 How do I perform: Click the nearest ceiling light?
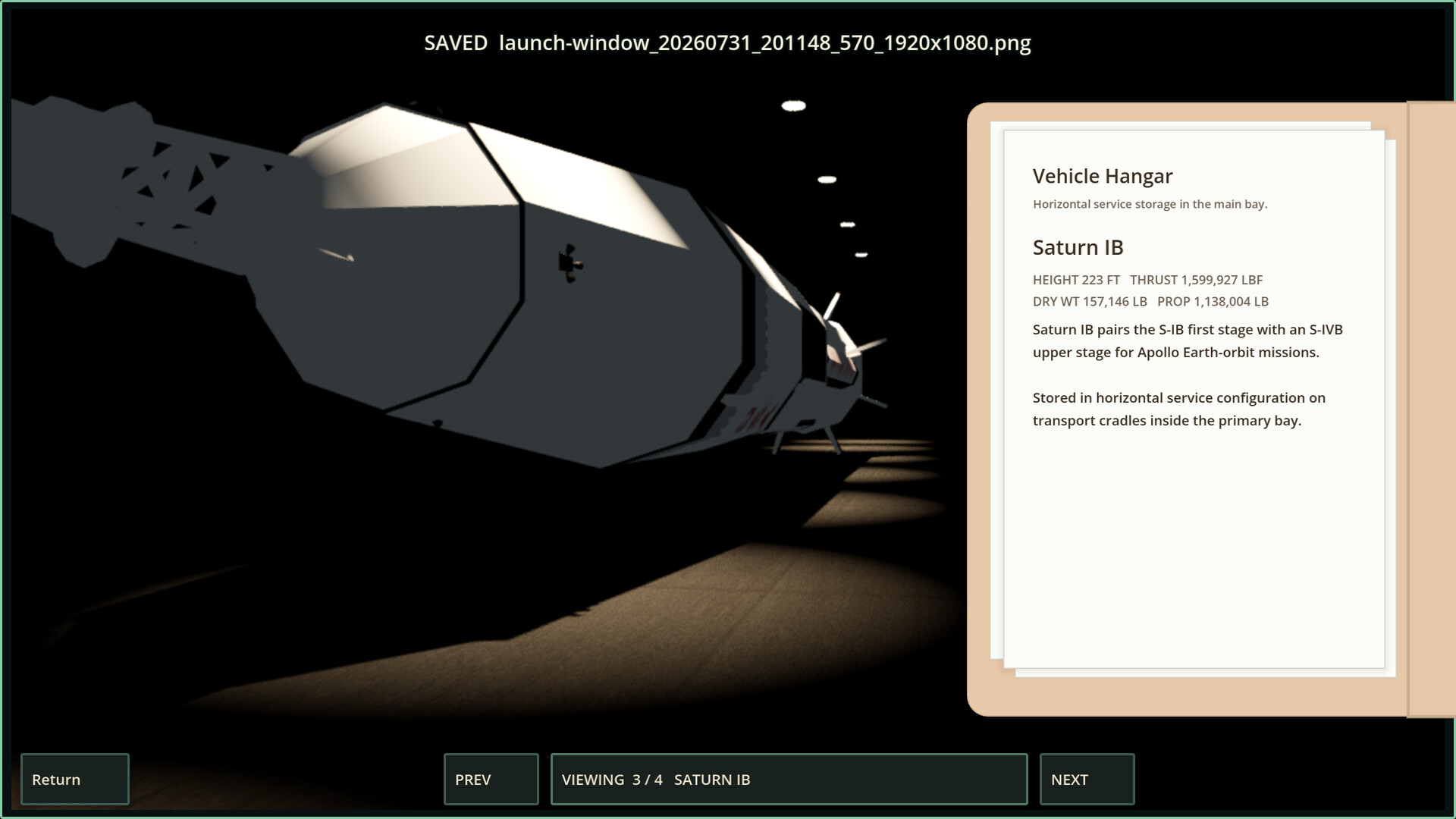coord(793,105)
